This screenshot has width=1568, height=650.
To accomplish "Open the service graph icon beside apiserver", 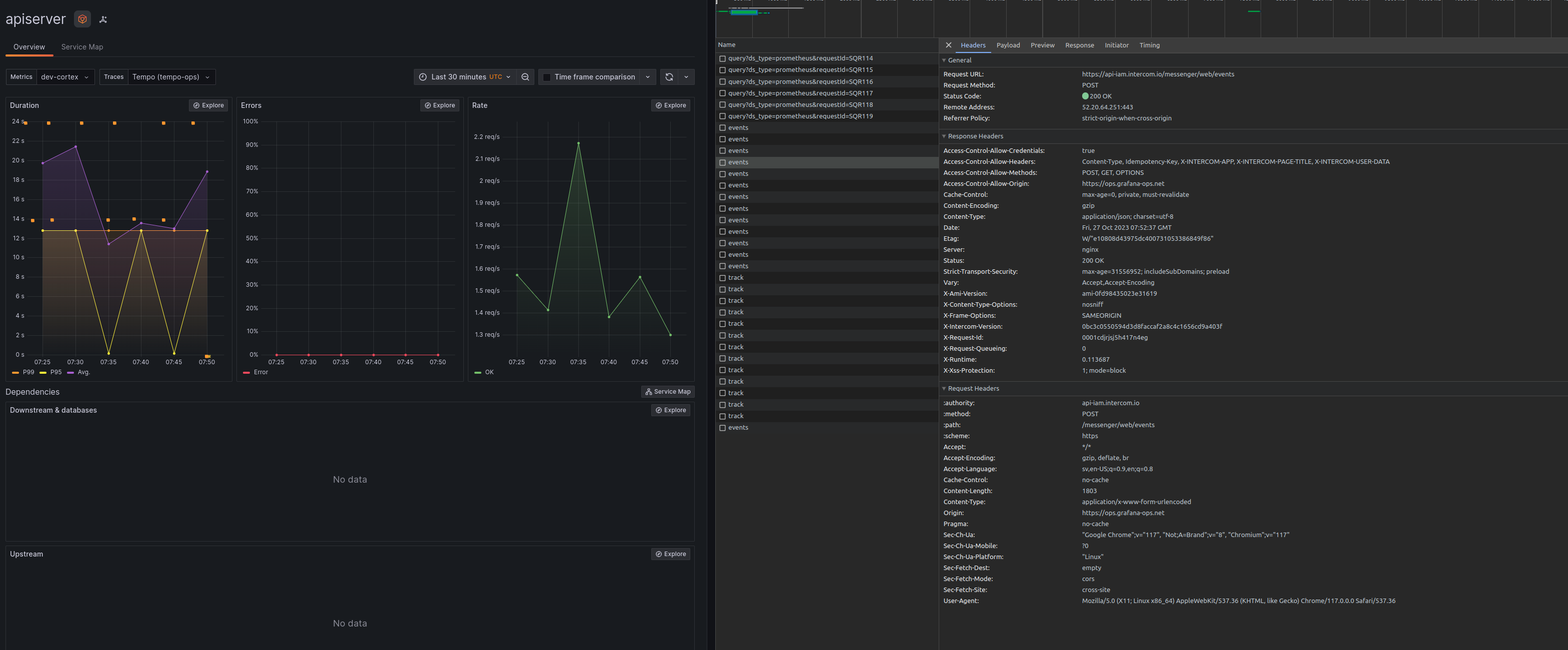I will coord(103,19).
